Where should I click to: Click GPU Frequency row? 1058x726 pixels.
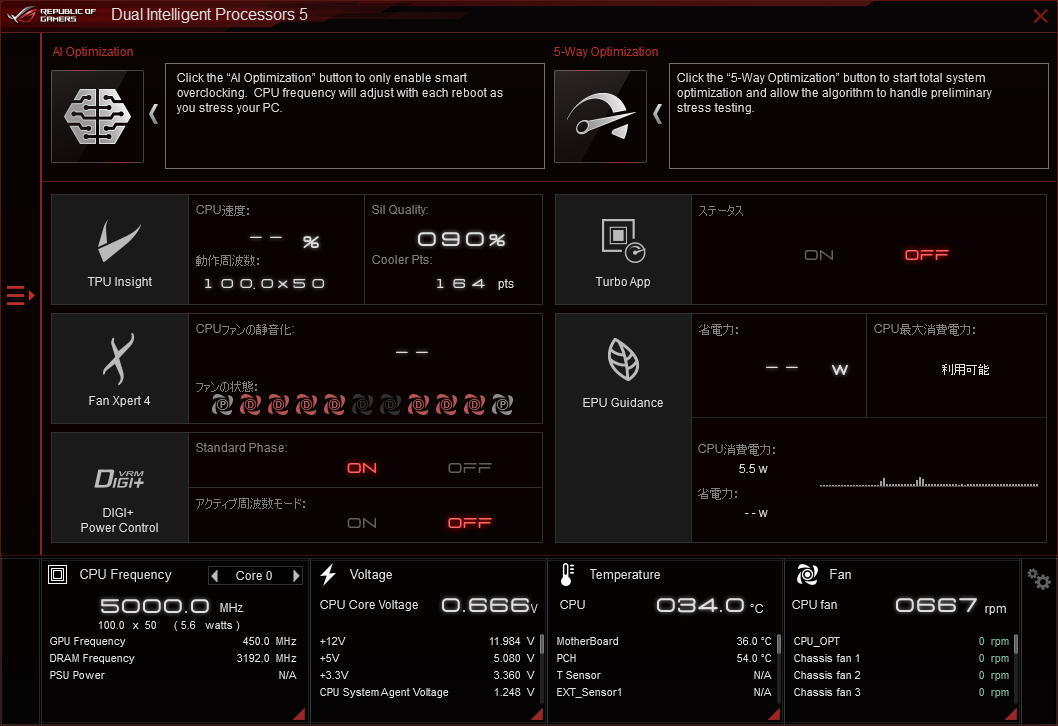[173, 642]
